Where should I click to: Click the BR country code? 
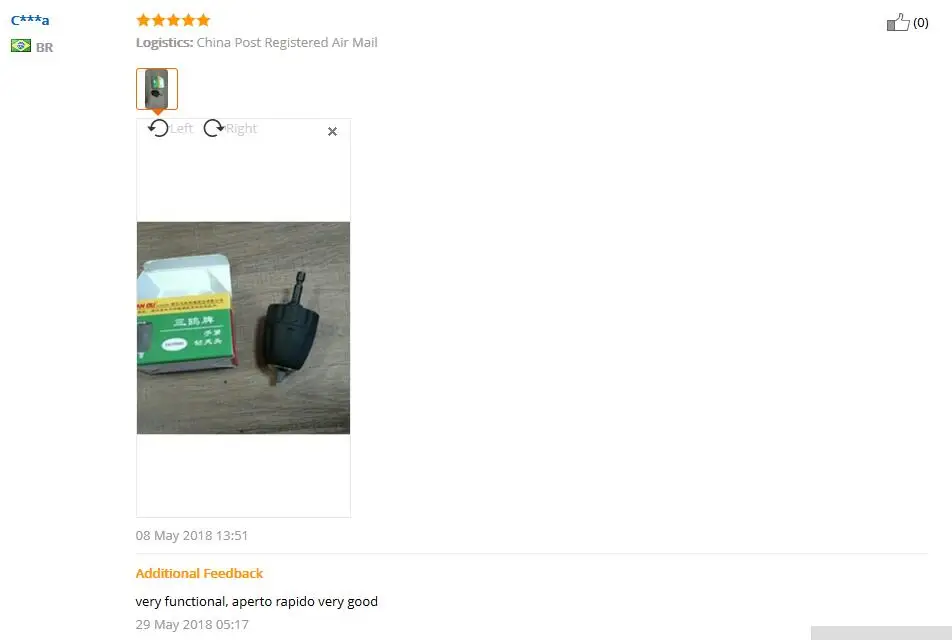(x=44, y=47)
